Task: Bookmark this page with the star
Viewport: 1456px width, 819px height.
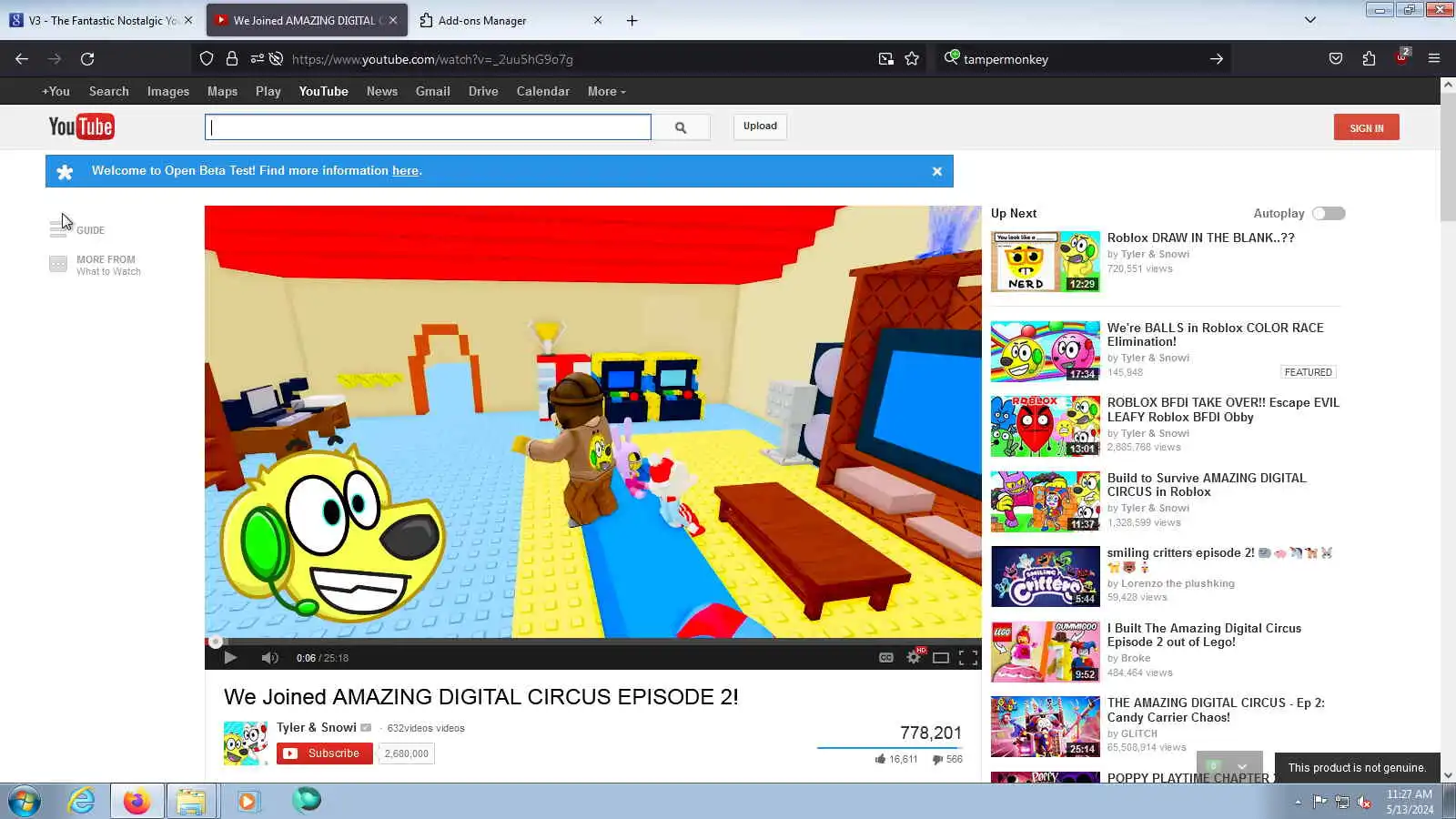Action: pyautogui.click(x=912, y=59)
